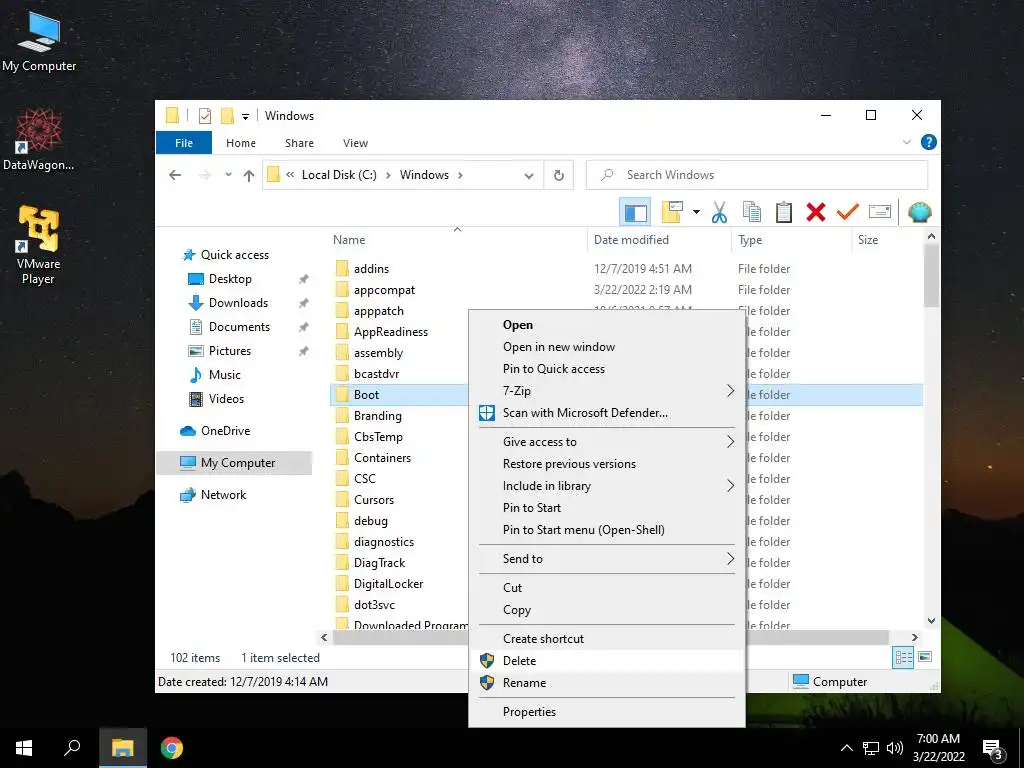Expand the Give access to submenu

606,442
